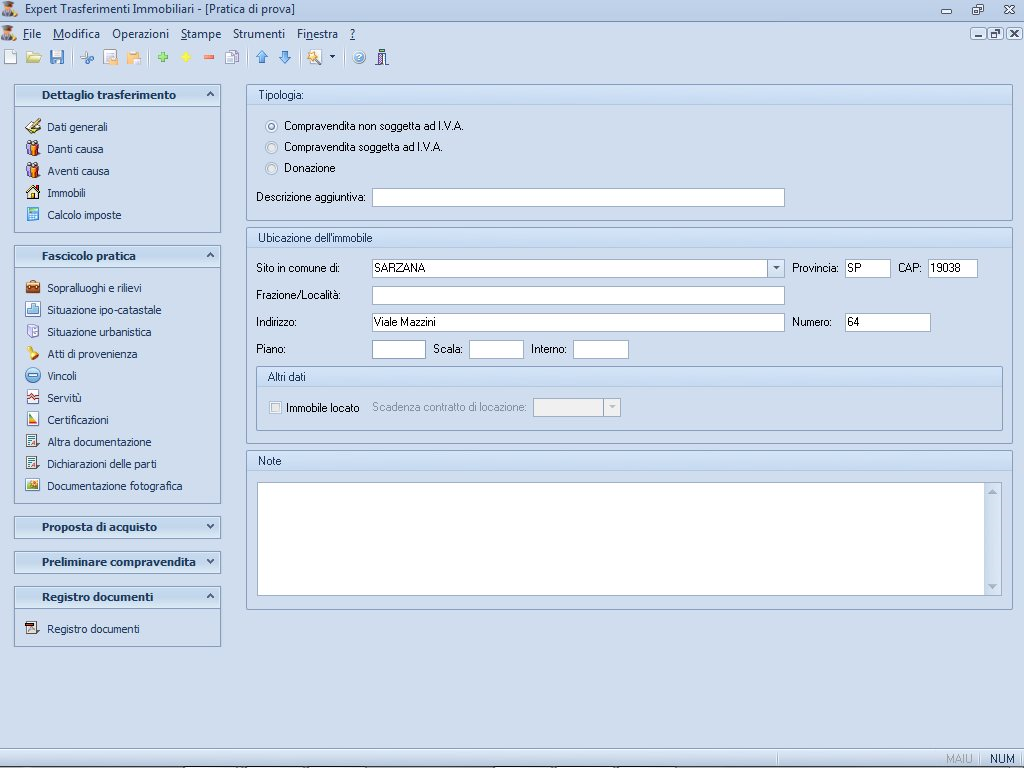Screen dimensions: 1024x768
Task: Open the Atti di provenienza link
Action: point(92,354)
